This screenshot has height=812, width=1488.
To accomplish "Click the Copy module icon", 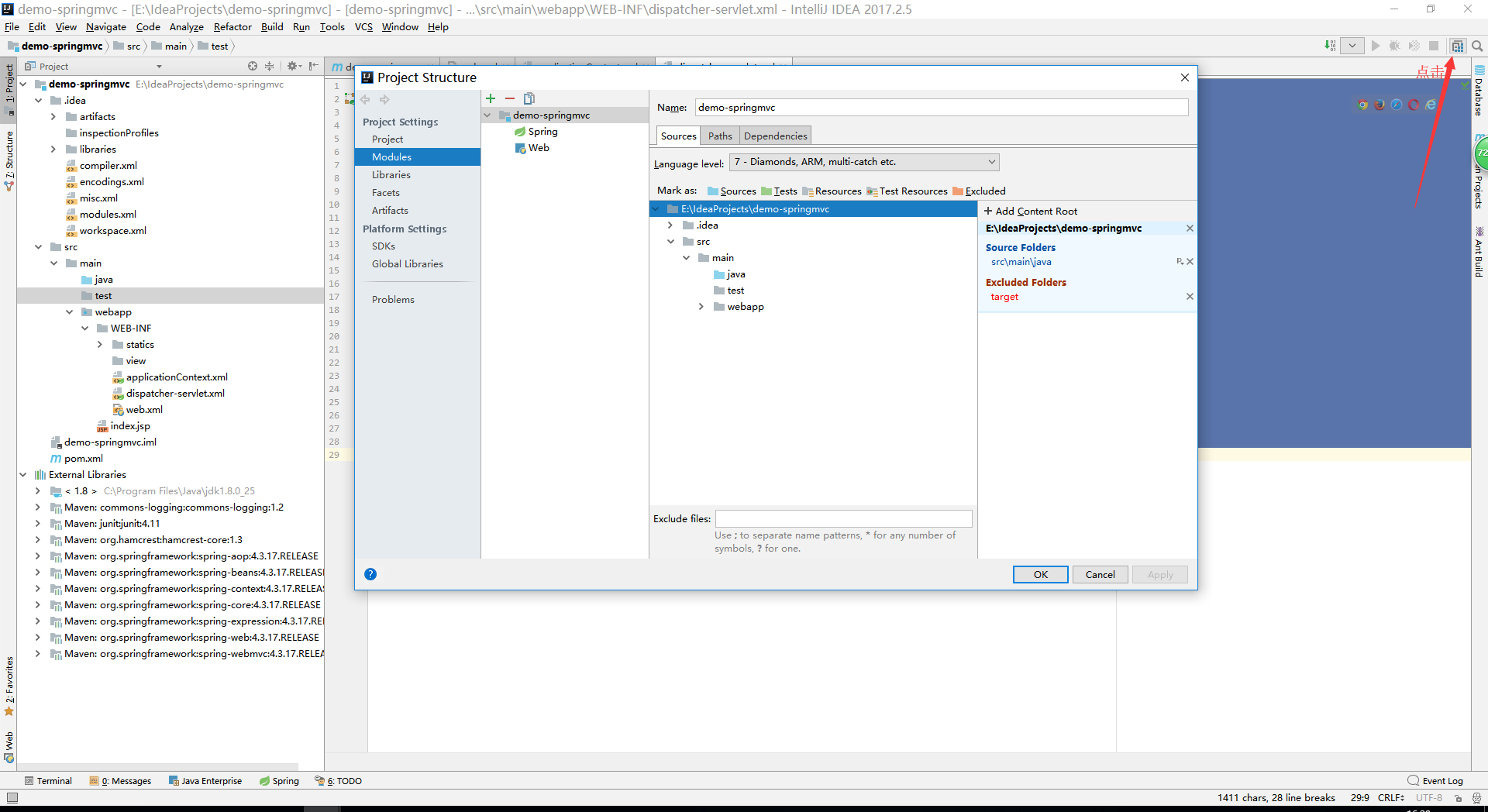I will click(x=529, y=98).
